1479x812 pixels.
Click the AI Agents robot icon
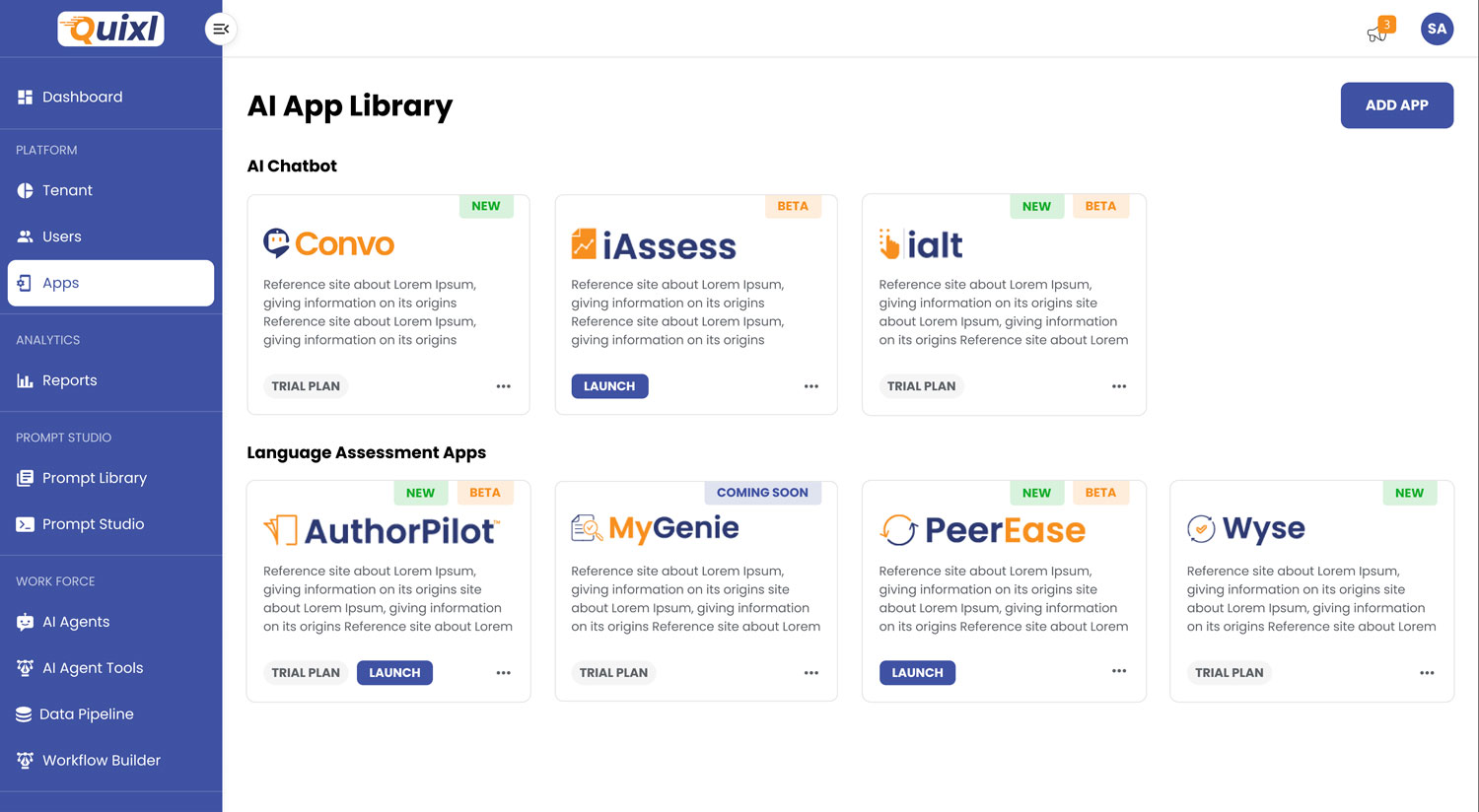26,622
